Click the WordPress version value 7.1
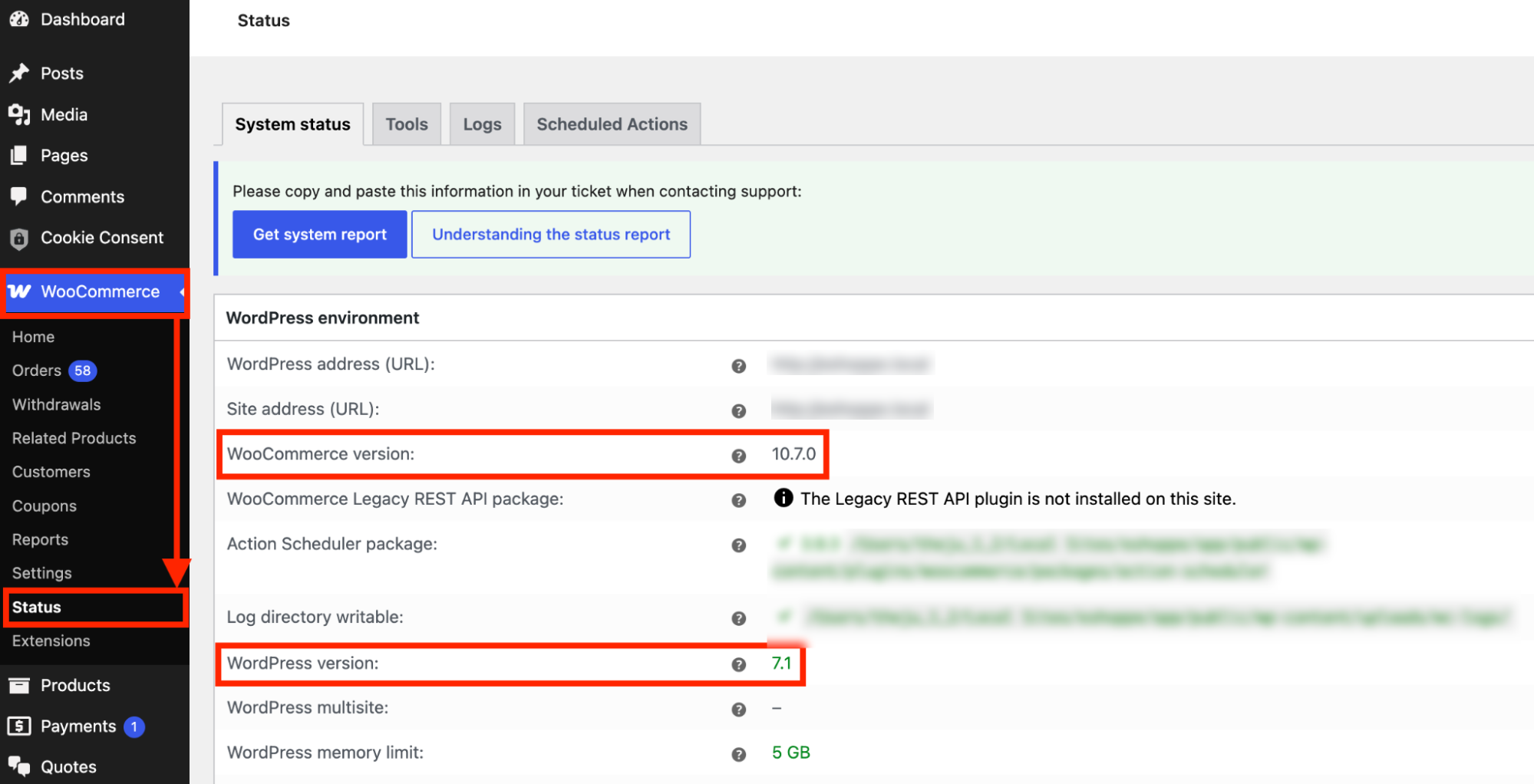1534x784 pixels. [x=781, y=663]
